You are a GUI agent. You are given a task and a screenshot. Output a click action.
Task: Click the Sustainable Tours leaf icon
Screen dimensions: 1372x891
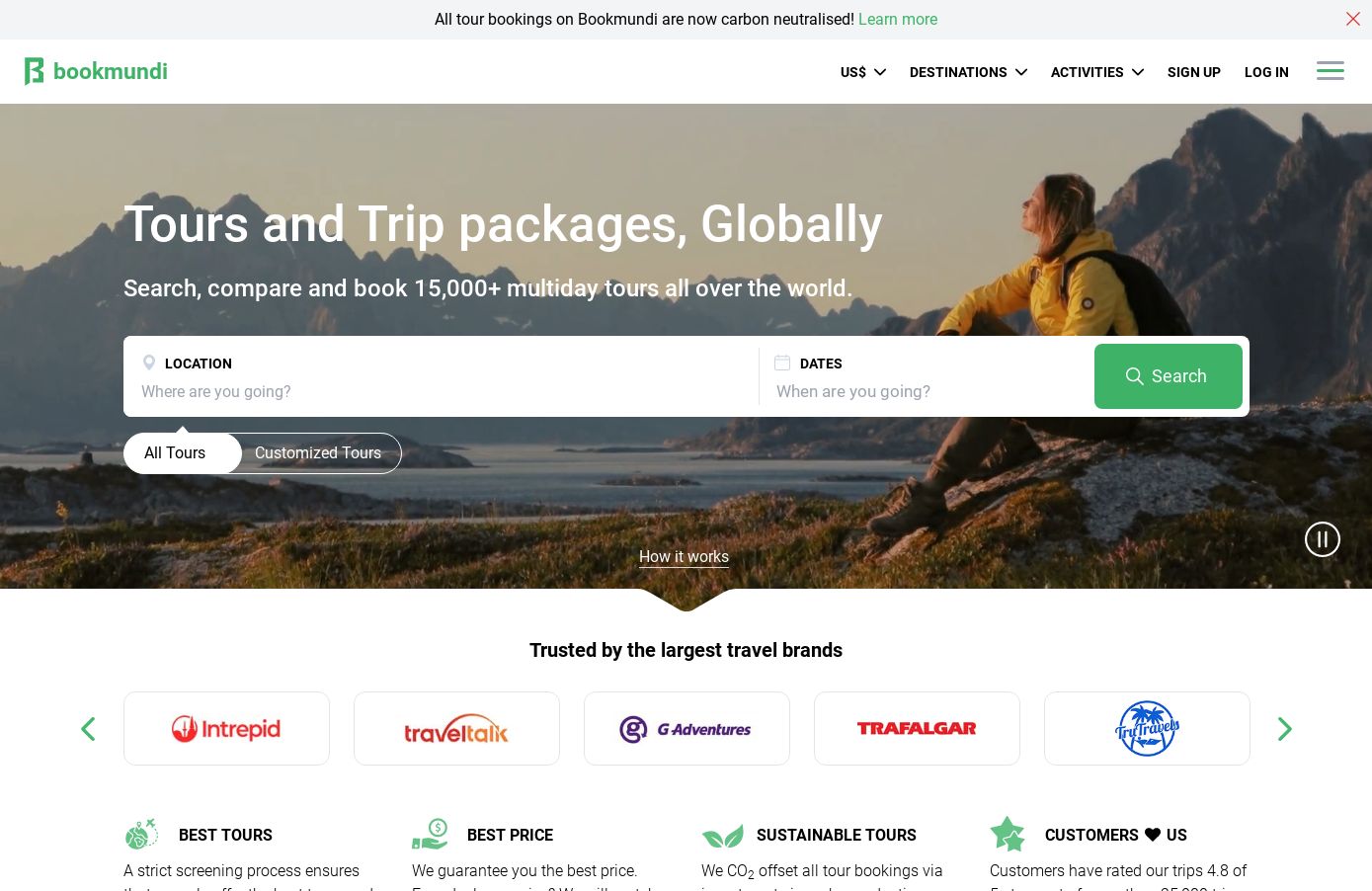[x=722, y=836]
